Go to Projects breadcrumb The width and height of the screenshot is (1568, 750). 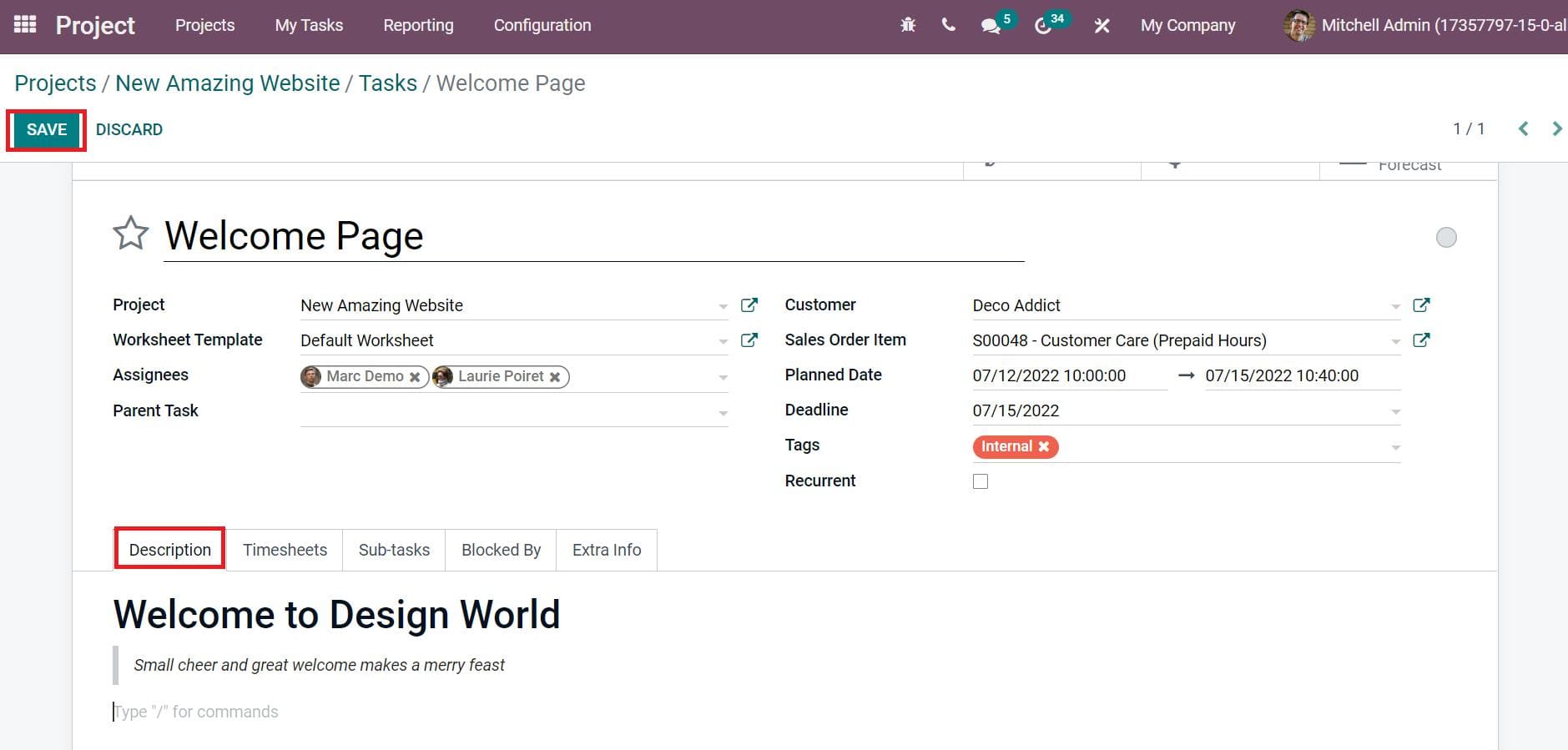tap(55, 83)
